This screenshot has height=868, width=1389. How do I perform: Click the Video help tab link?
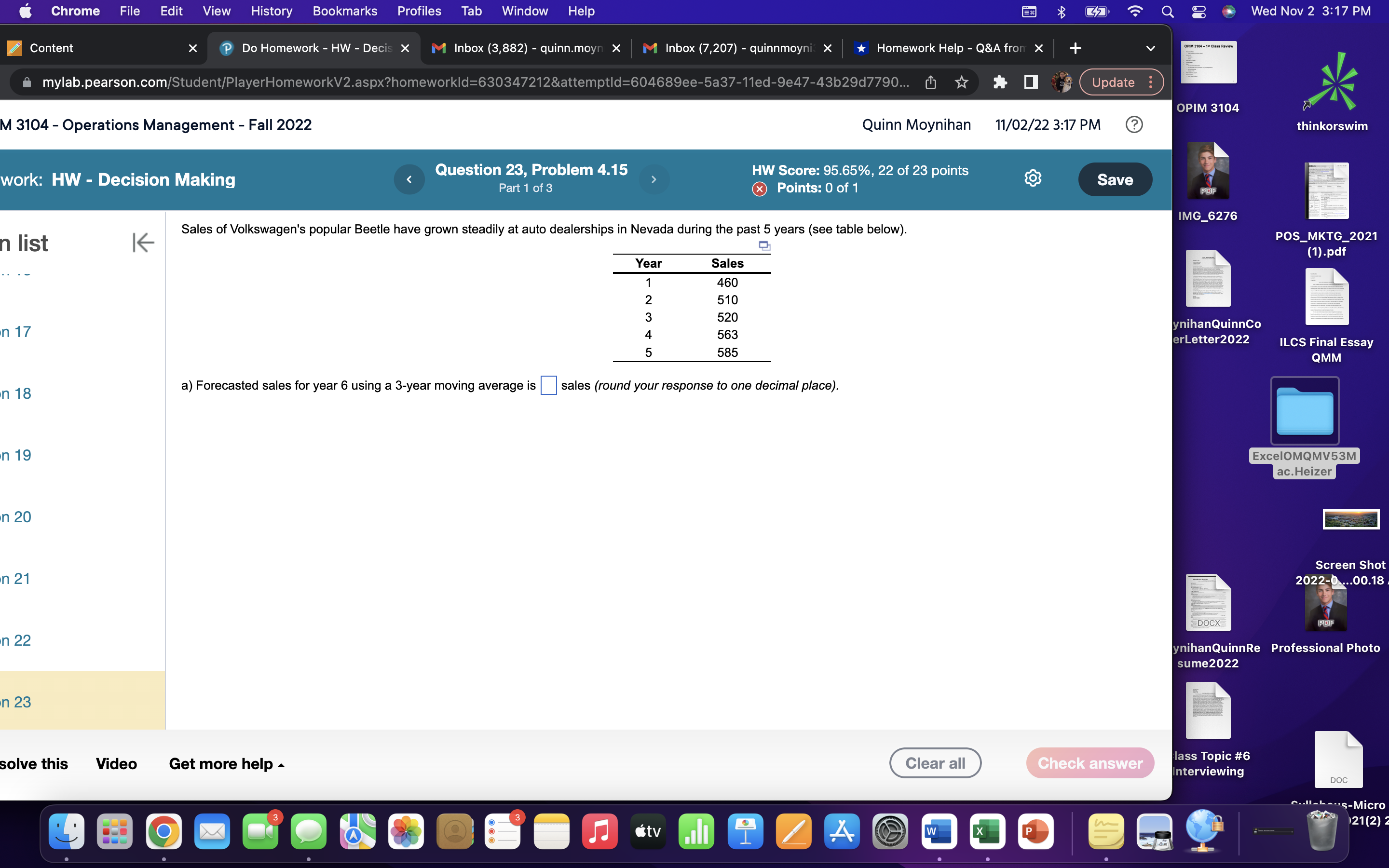(116, 763)
